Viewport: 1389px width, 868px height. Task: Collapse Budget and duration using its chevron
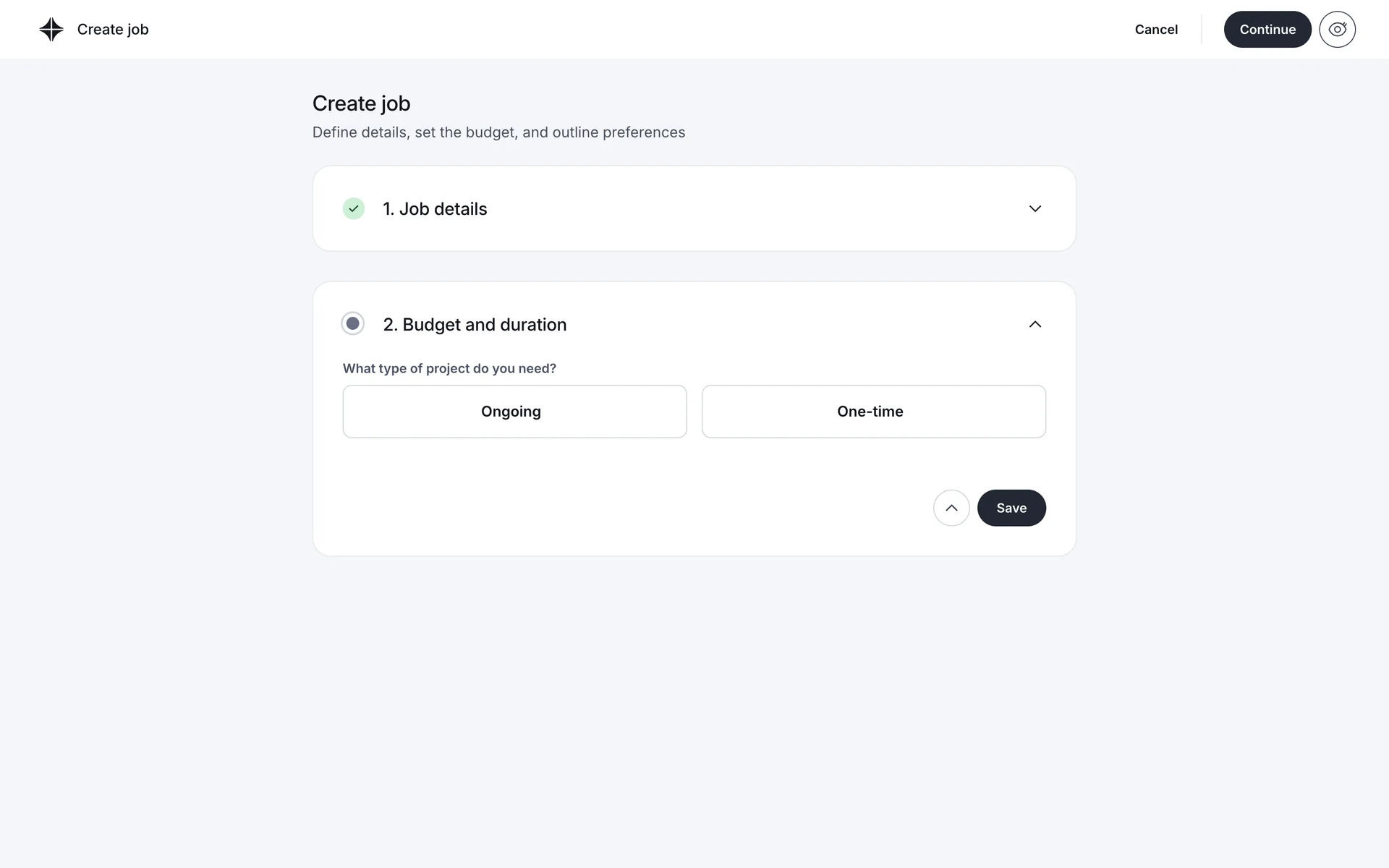click(x=1035, y=324)
